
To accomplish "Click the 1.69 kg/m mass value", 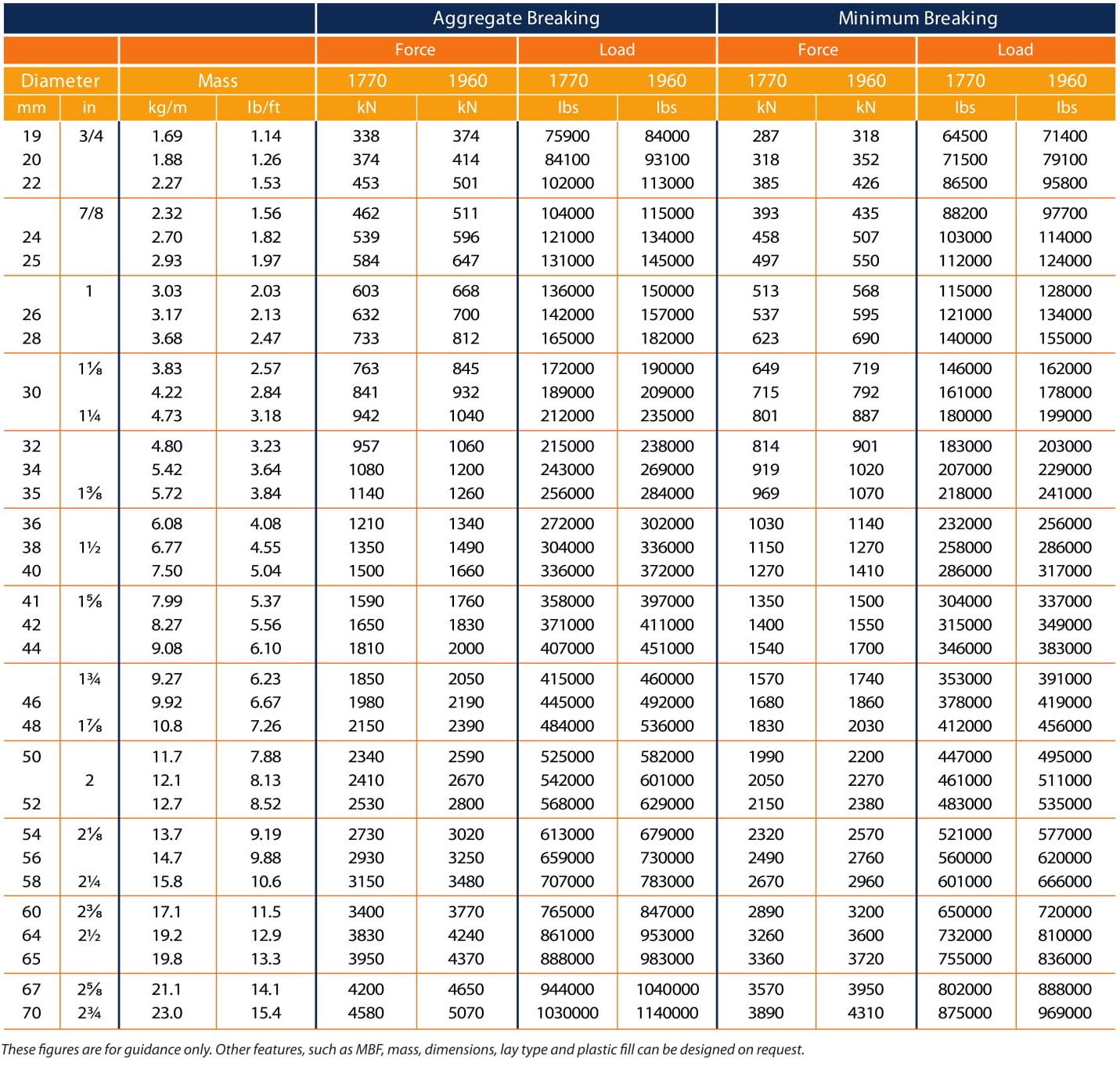I will tap(167, 136).
